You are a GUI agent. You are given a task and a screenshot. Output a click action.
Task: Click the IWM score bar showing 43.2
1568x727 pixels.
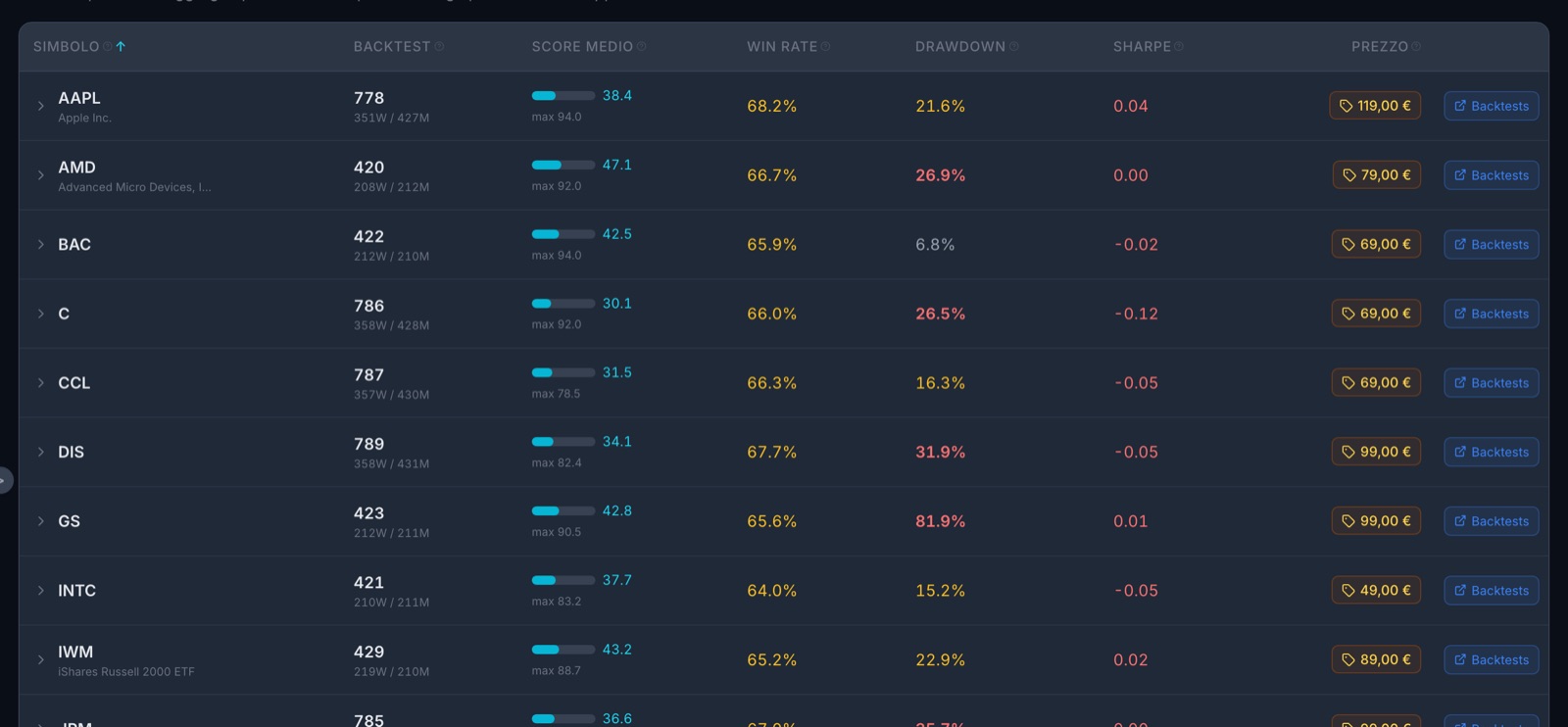[x=563, y=650]
